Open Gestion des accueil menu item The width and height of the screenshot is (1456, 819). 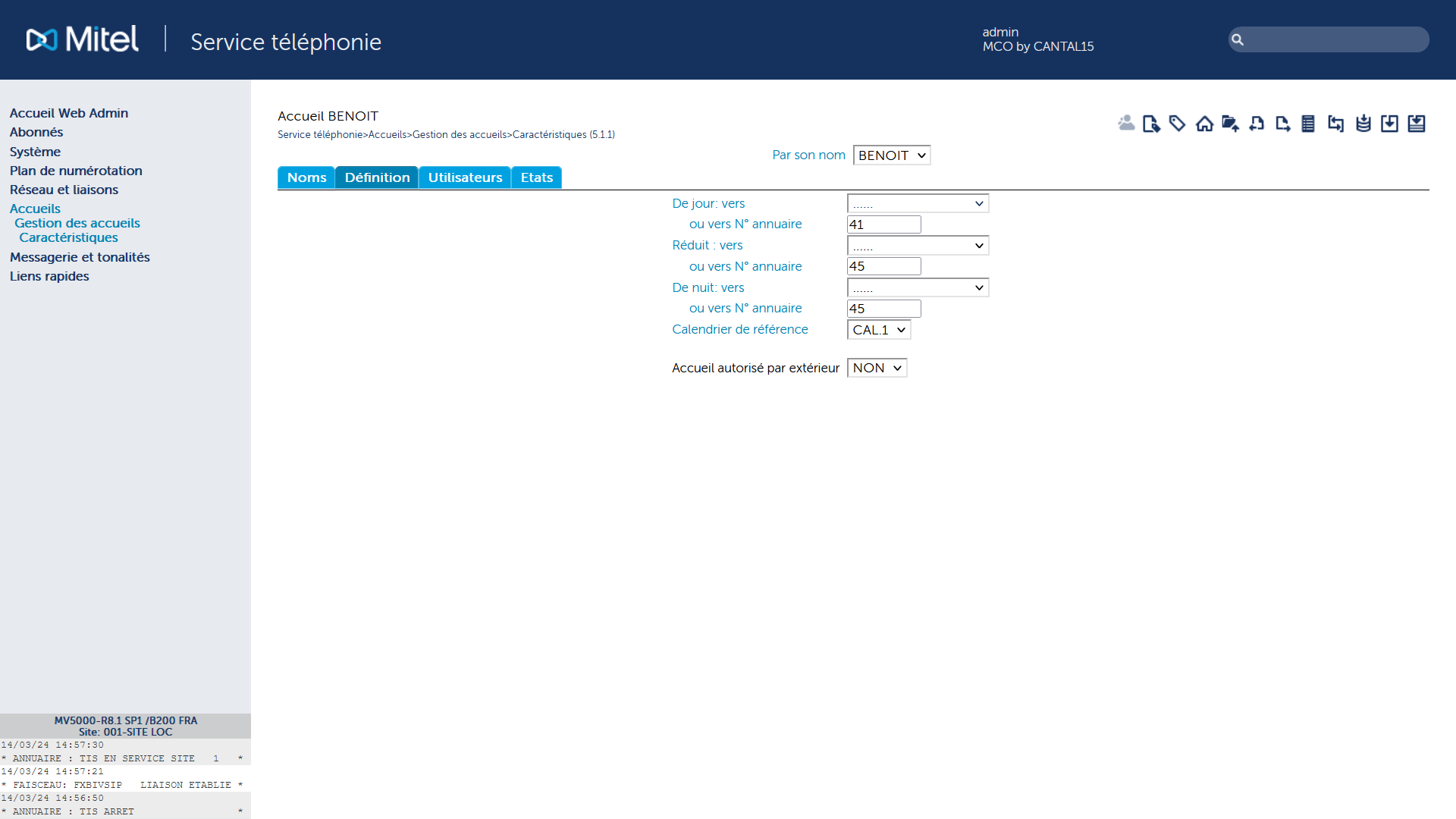coord(77,222)
